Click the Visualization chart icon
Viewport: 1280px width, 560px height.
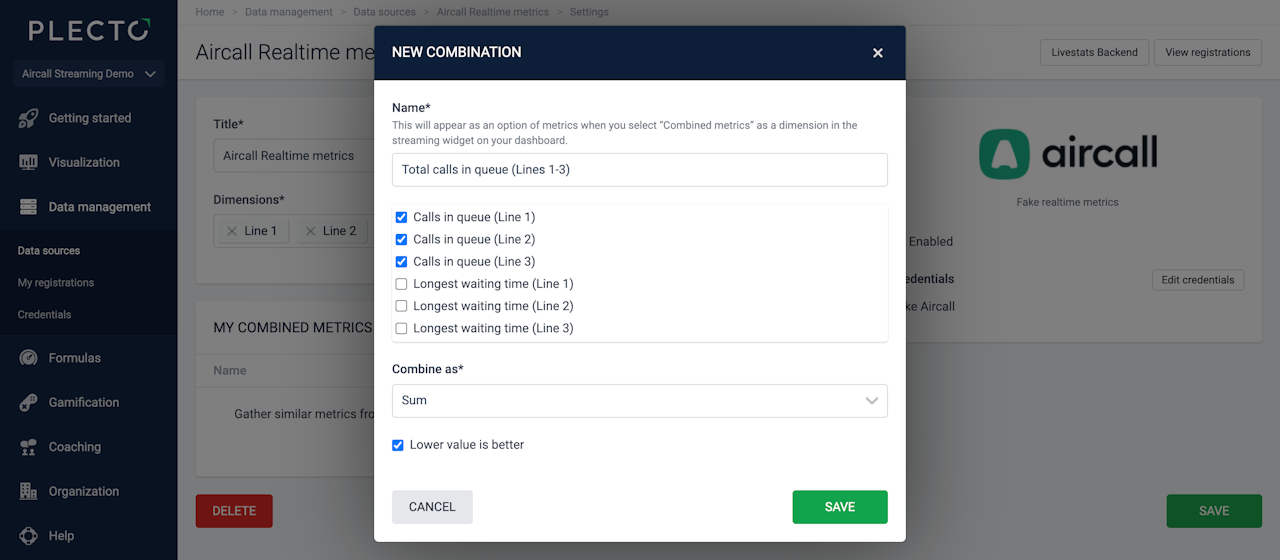pos(28,162)
